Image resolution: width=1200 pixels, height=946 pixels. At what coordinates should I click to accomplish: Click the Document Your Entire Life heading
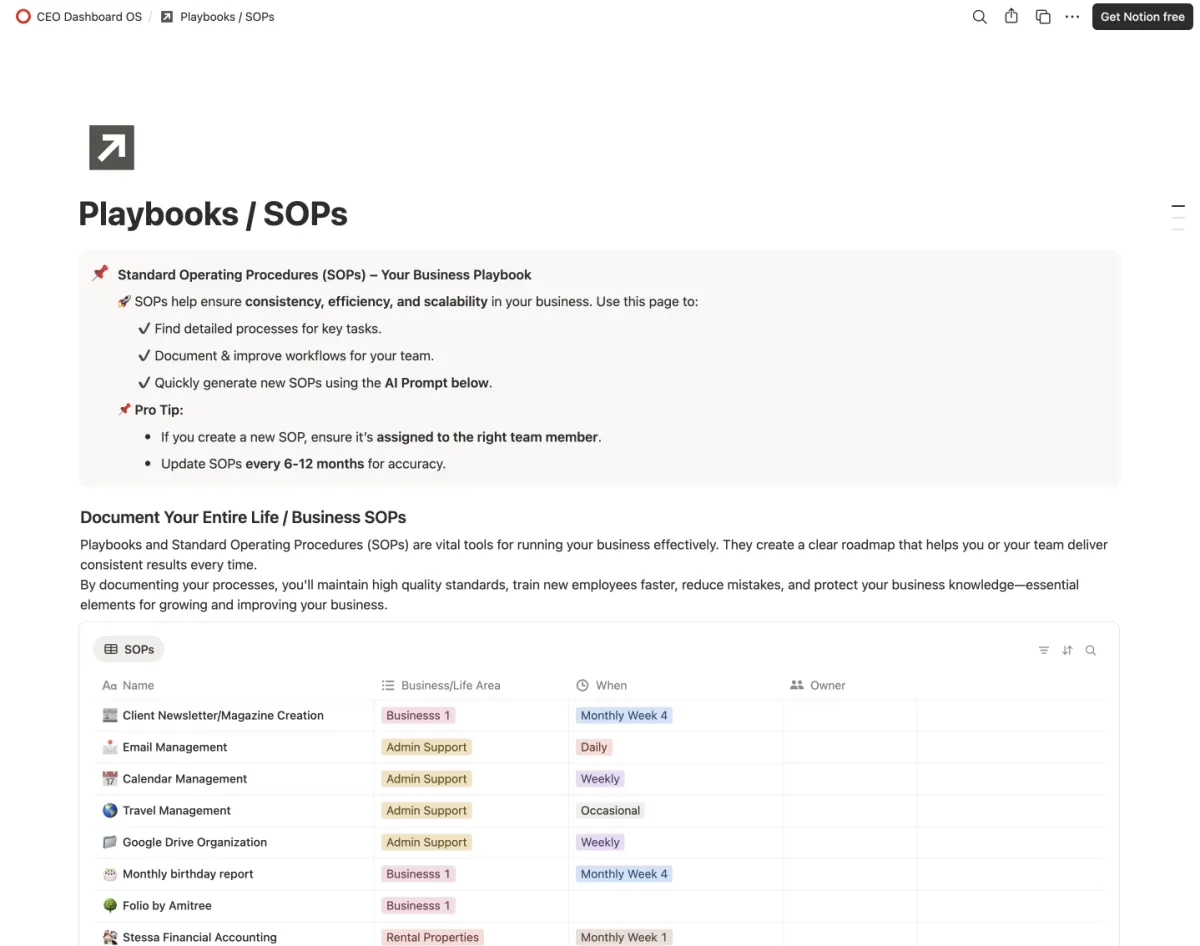pos(243,517)
